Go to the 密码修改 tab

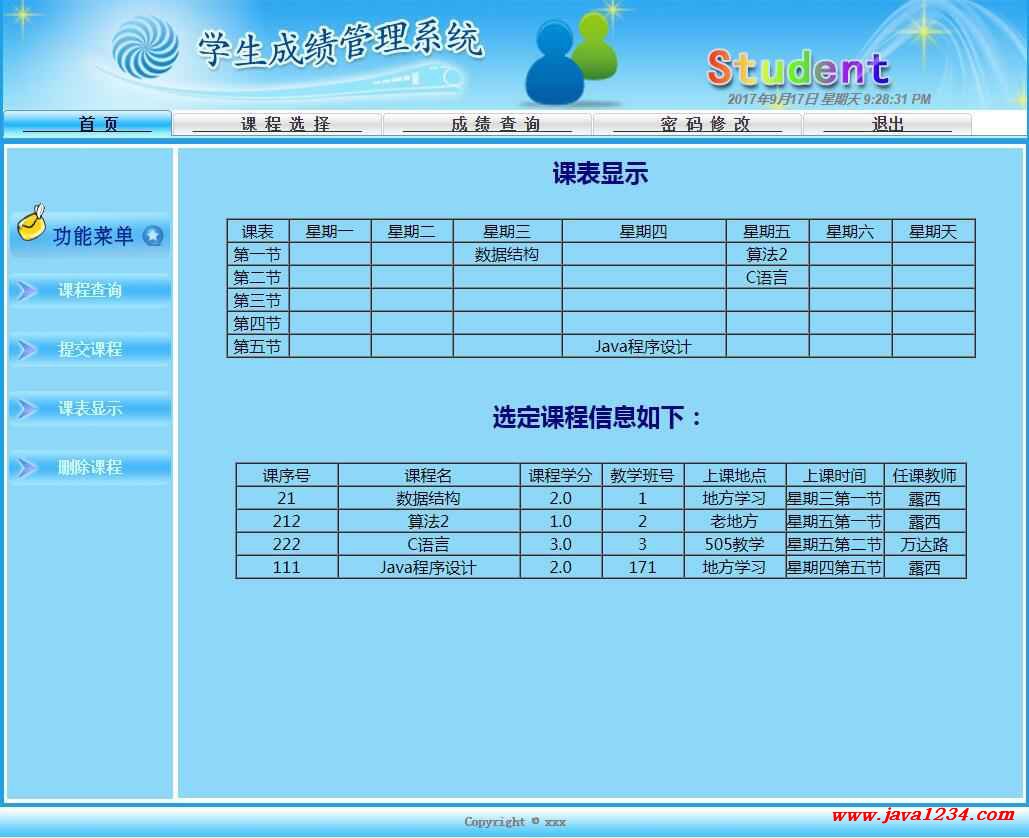point(697,124)
